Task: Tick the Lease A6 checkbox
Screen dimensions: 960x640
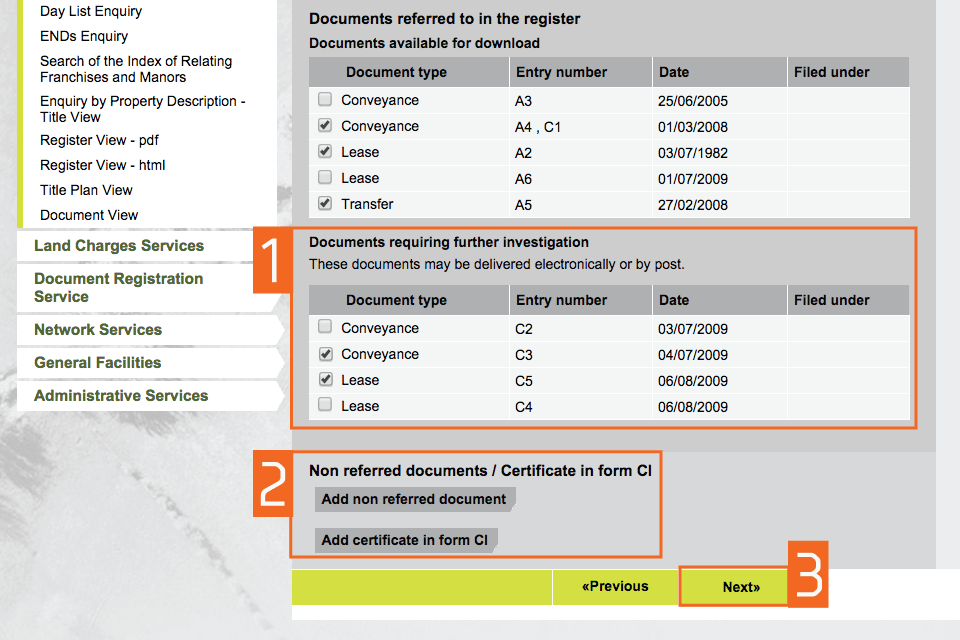Action: click(x=325, y=178)
